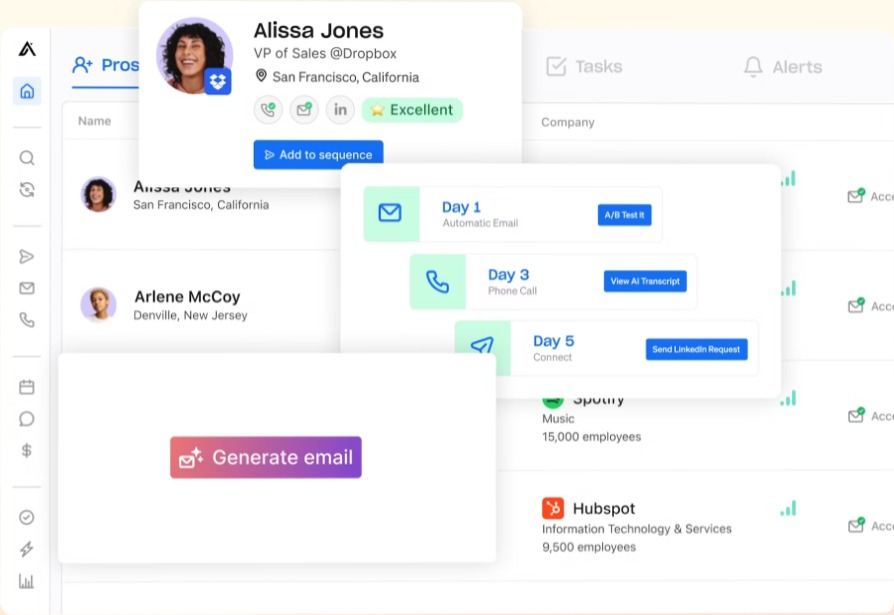Click email access icon in Arlene McCoy row
The width and height of the screenshot is (894, 615).
tap(856, 306)
